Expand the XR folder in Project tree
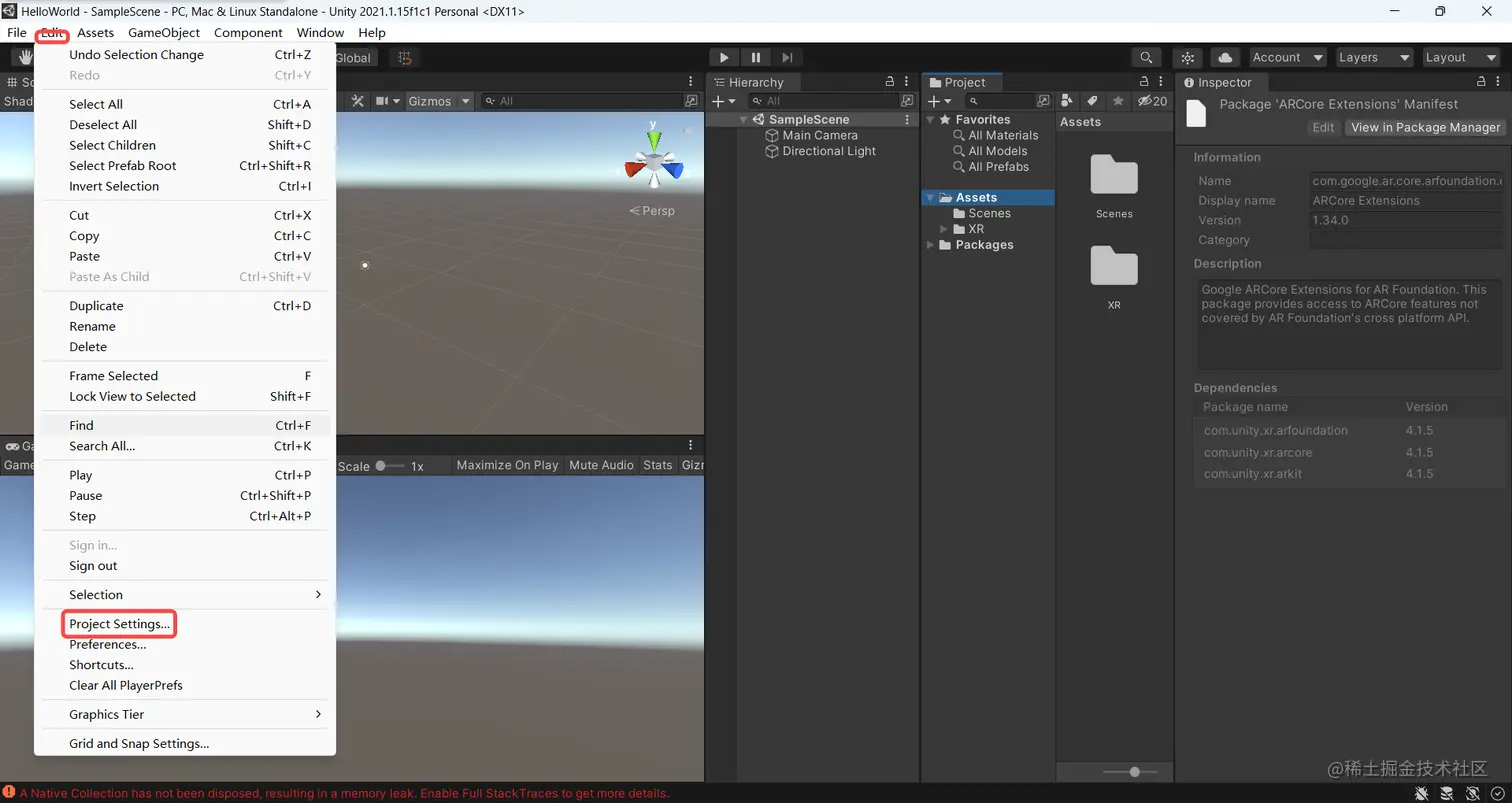Image resolution: width=1512 pixels, height=803 pixels. (x=945, y=229)
